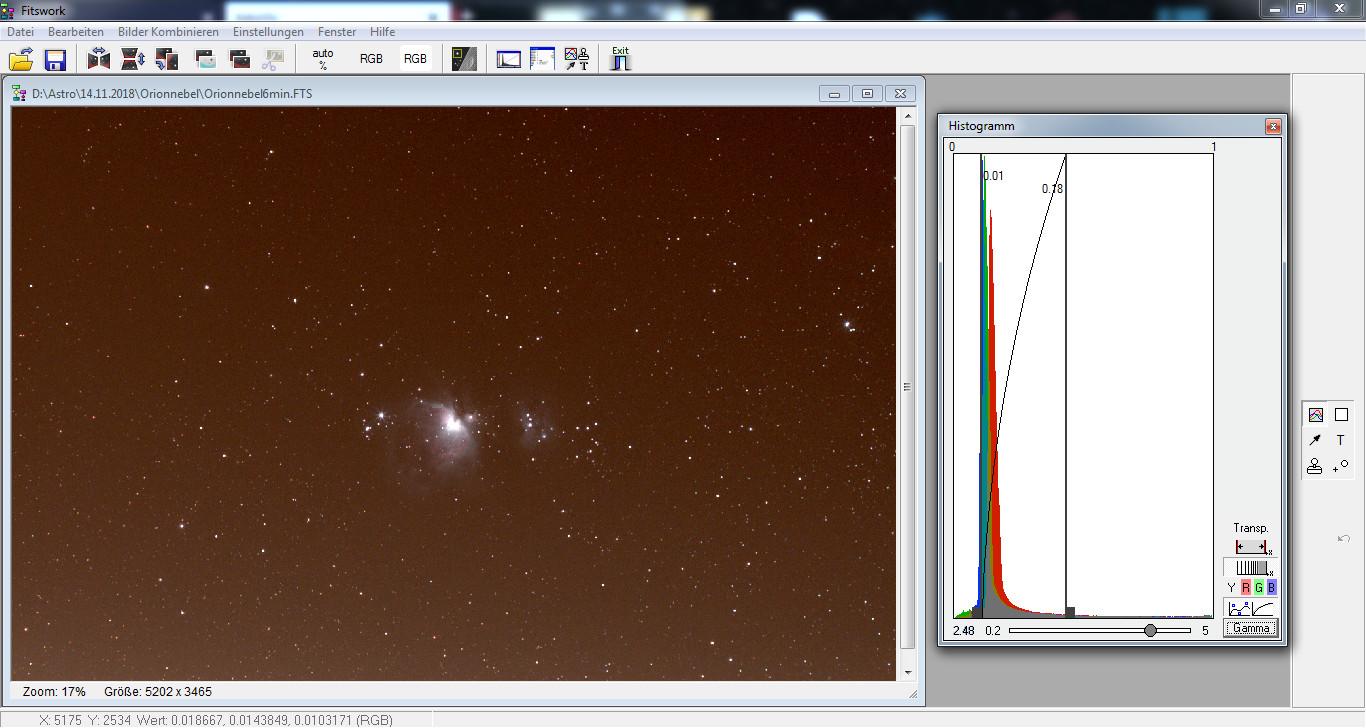This screenshot has height=728, width=1366.
Task: Click the Exit toolbar icon
Action: (621, 58)
